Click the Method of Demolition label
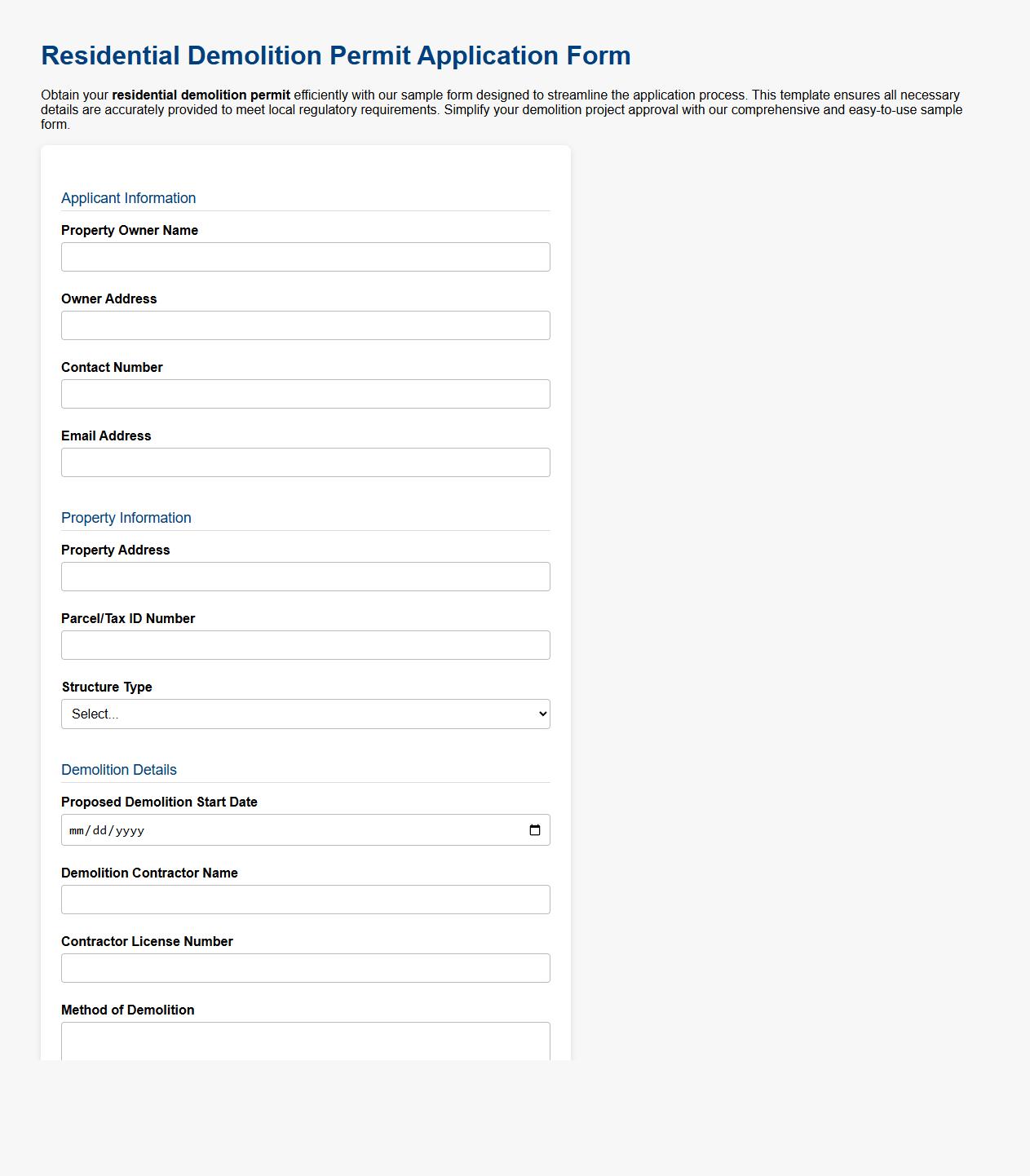This screenshot has height=1176, width=1030. pos(128,1010)
